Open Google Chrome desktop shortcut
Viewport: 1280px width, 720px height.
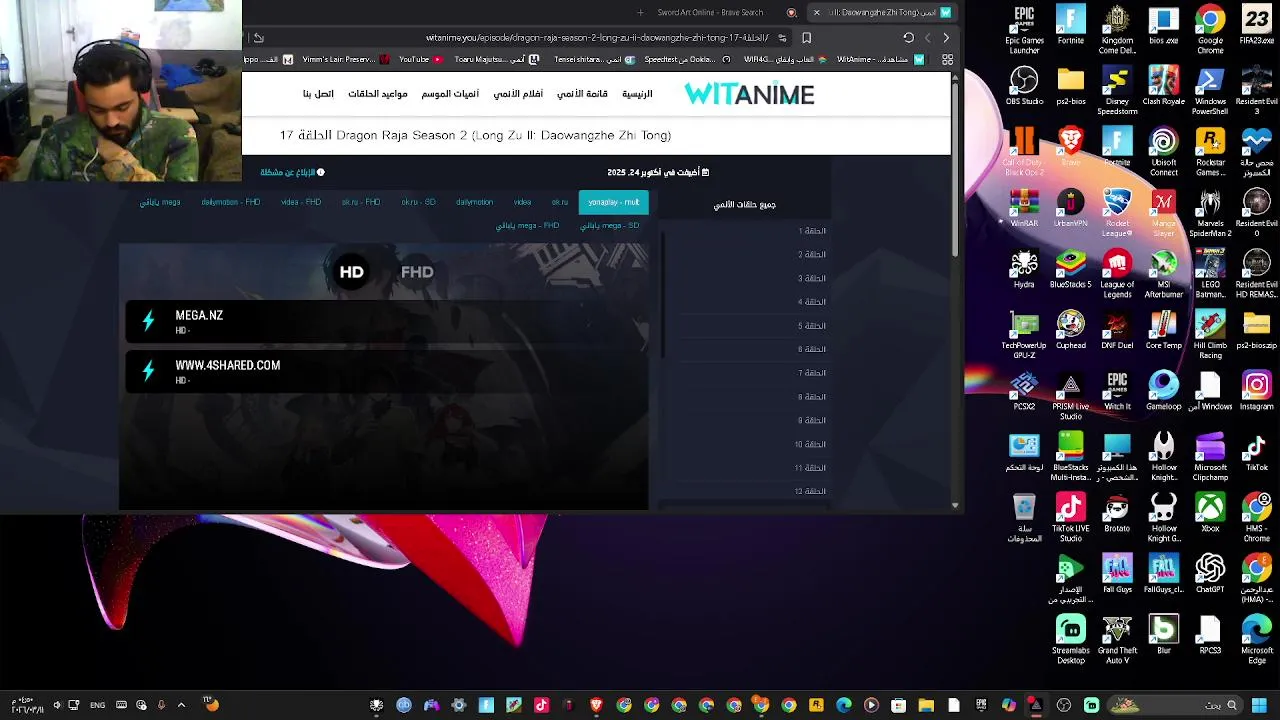click(x=1210, y=30)
